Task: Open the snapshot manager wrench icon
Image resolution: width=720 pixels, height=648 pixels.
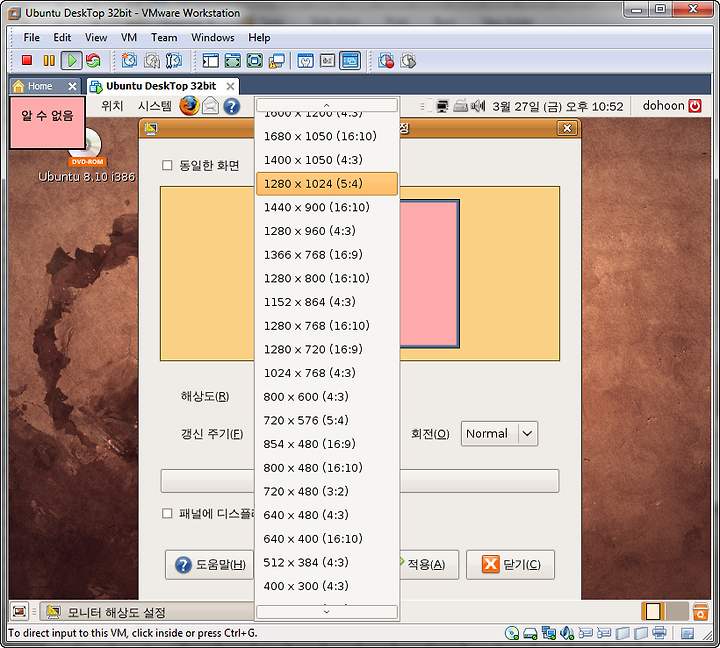Action: click(x=174, y=61)
